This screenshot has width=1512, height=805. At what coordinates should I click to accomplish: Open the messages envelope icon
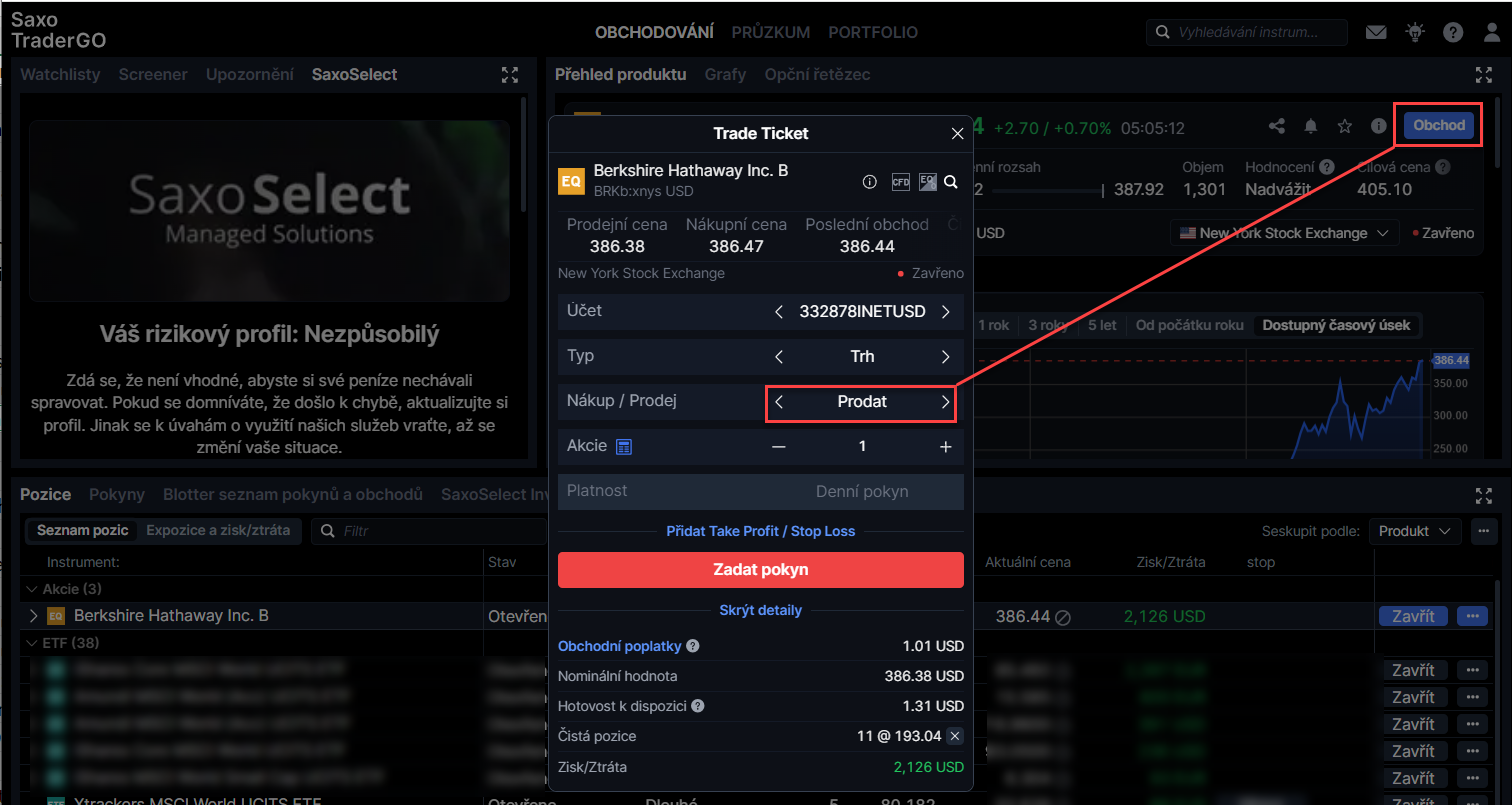pos(1376,32)
